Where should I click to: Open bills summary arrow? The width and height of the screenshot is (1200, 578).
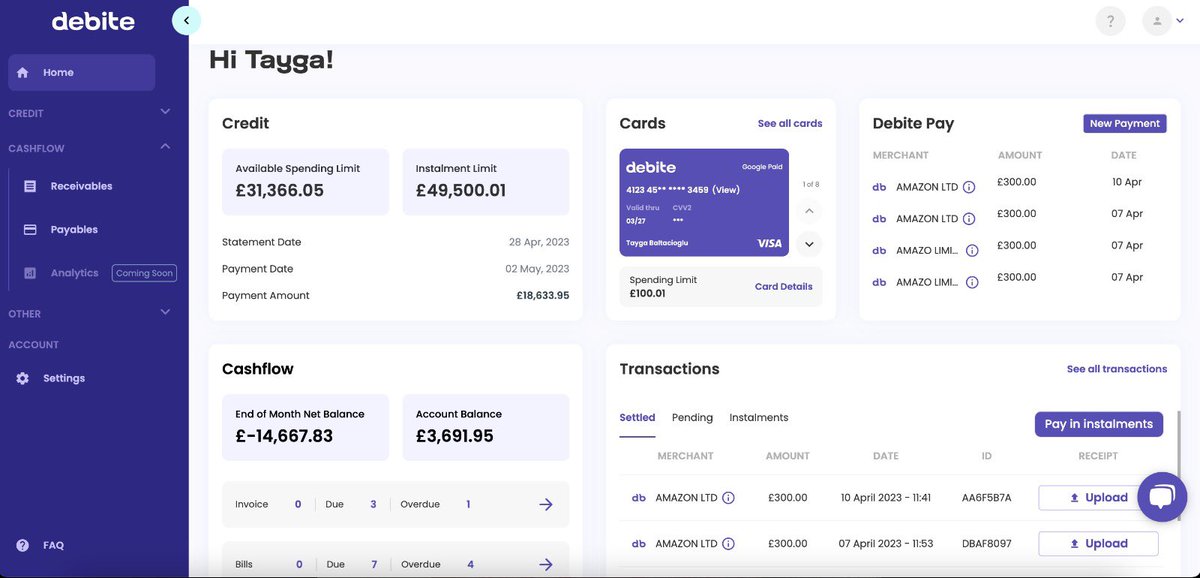[546, 565]
